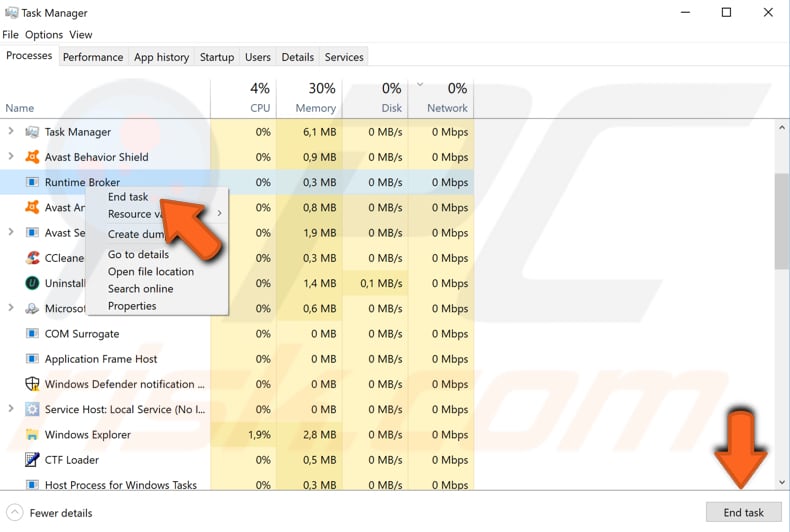This screenshot has width=790, height=532.
Task: Maximize the Task Manager window
Action: click(x=727, y=12)
